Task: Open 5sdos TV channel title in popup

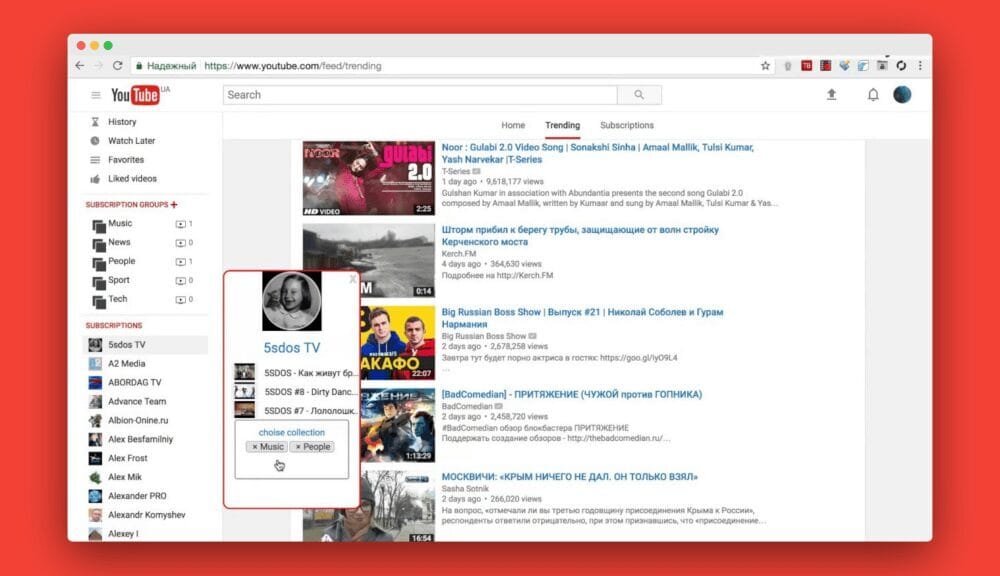Action: point(291,348)
